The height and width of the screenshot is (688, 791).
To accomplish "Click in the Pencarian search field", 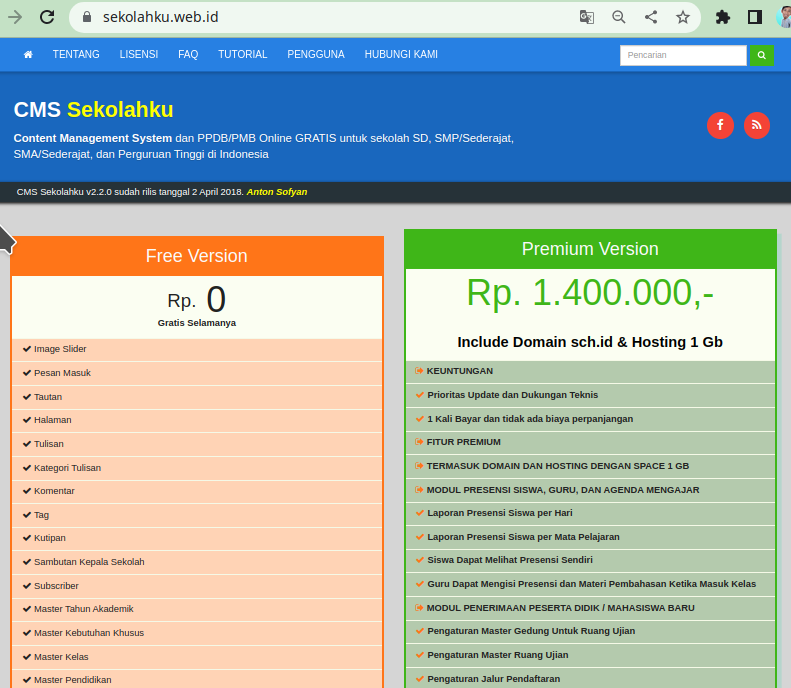I will tap(683, 56).
